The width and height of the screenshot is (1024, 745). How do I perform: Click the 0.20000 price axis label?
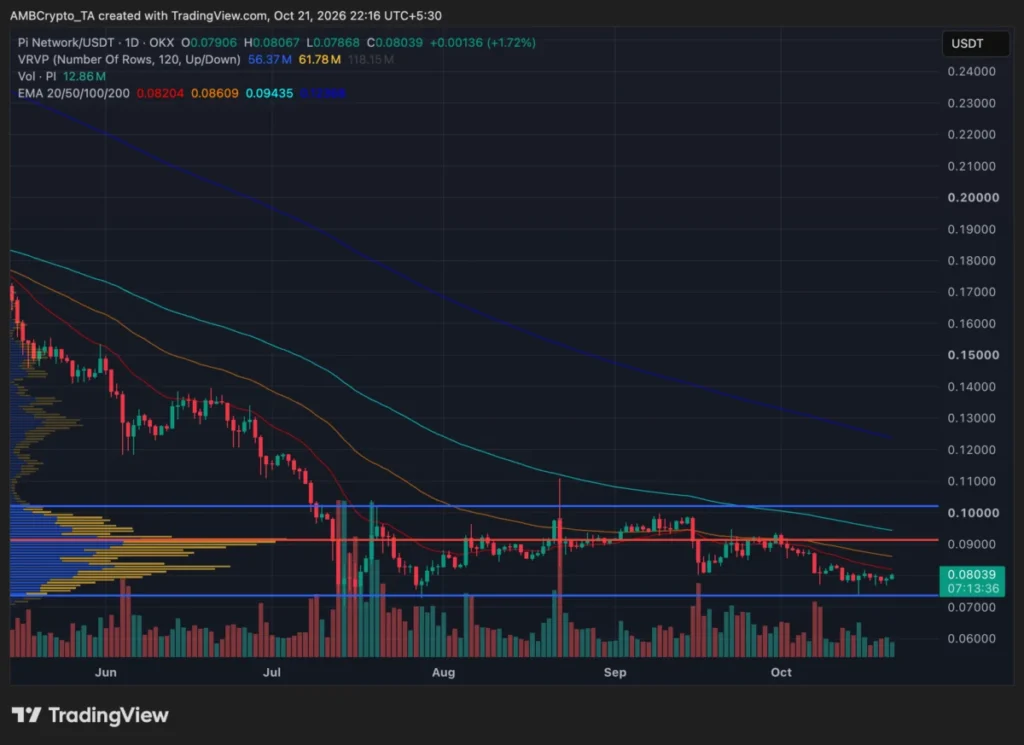[973, 198]
